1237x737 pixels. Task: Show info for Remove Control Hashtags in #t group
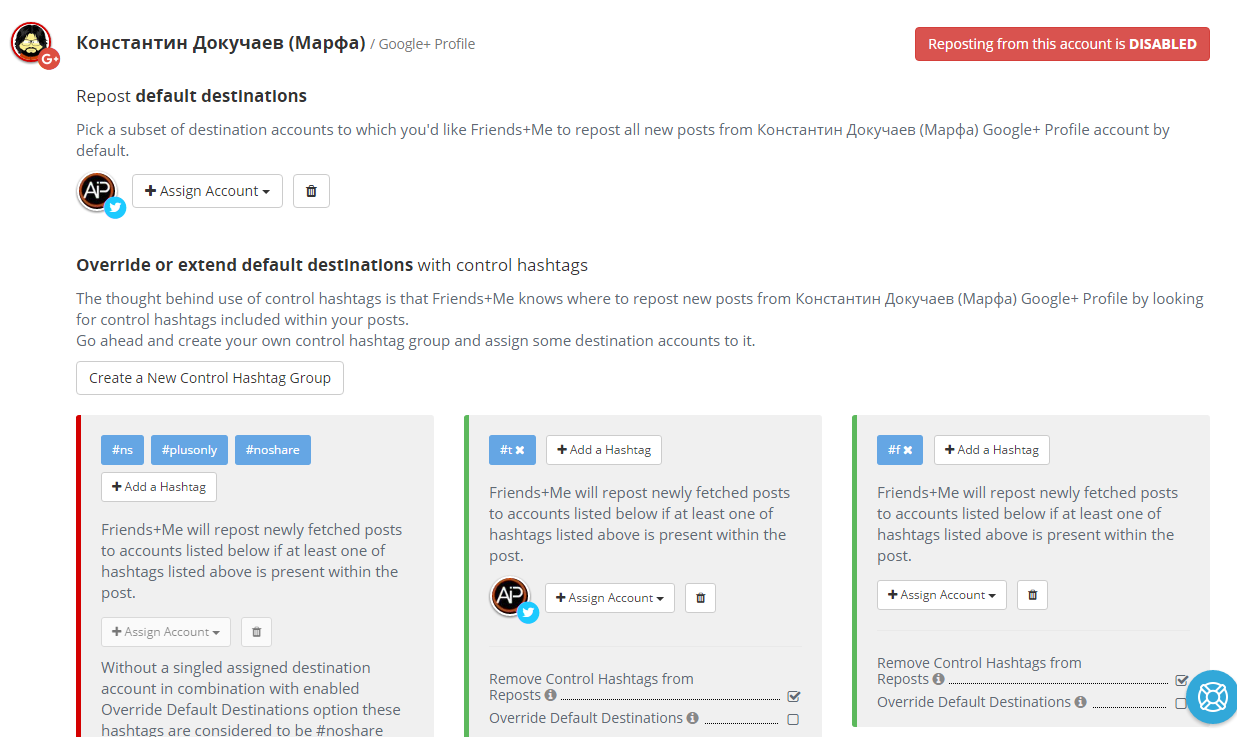click(550, 695)
